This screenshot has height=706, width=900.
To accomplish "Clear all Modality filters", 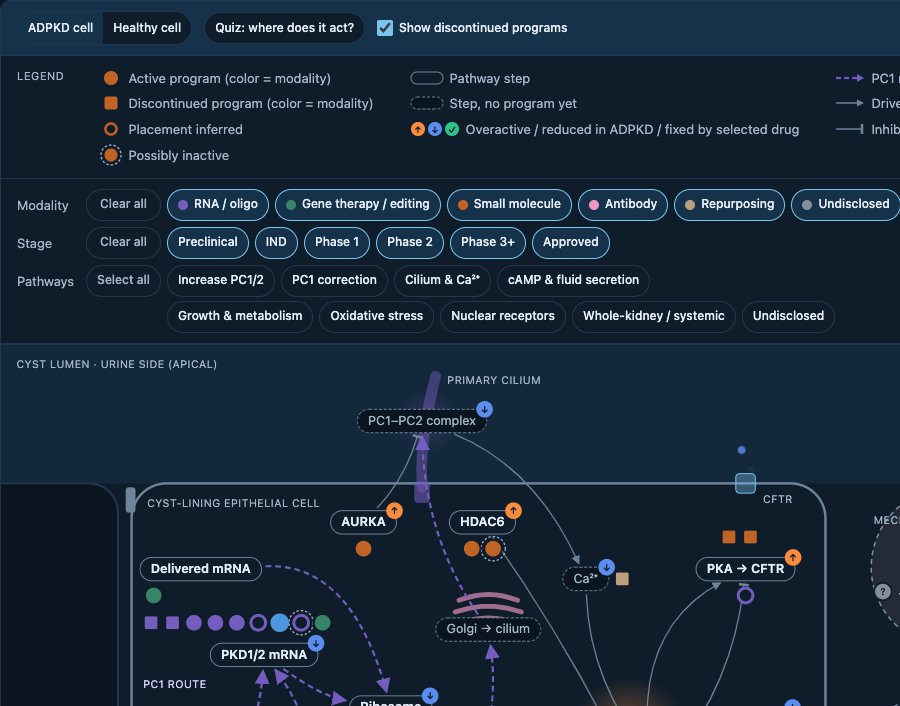I will click(123, 204).
